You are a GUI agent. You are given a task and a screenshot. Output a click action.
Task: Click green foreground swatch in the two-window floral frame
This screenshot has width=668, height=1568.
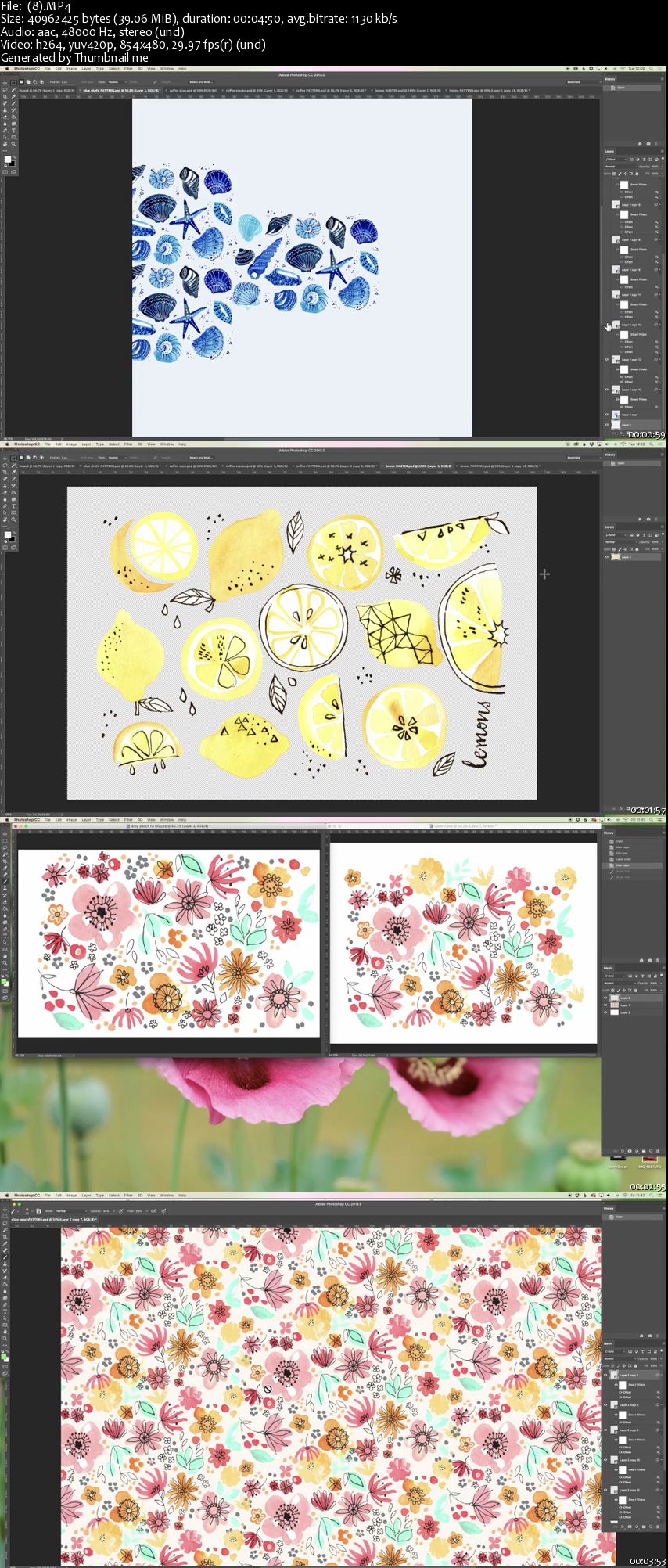pyautogui.click(x=4, y=981)
